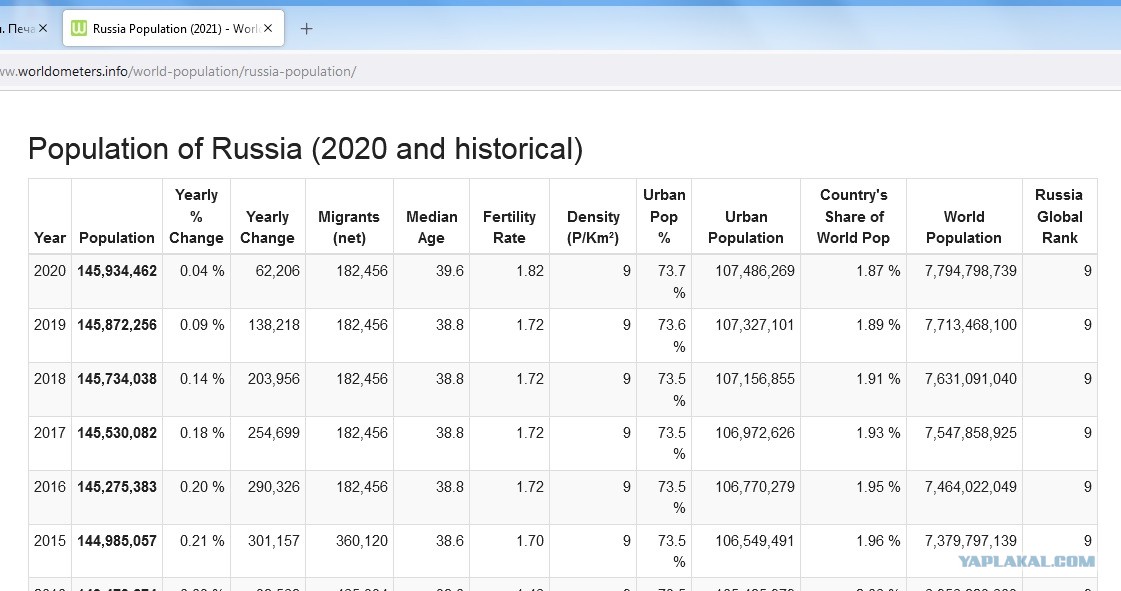Screen dimensions: 1121x591
Task: Select world share value 1.89 %
Action: click(x=879, y=324)
